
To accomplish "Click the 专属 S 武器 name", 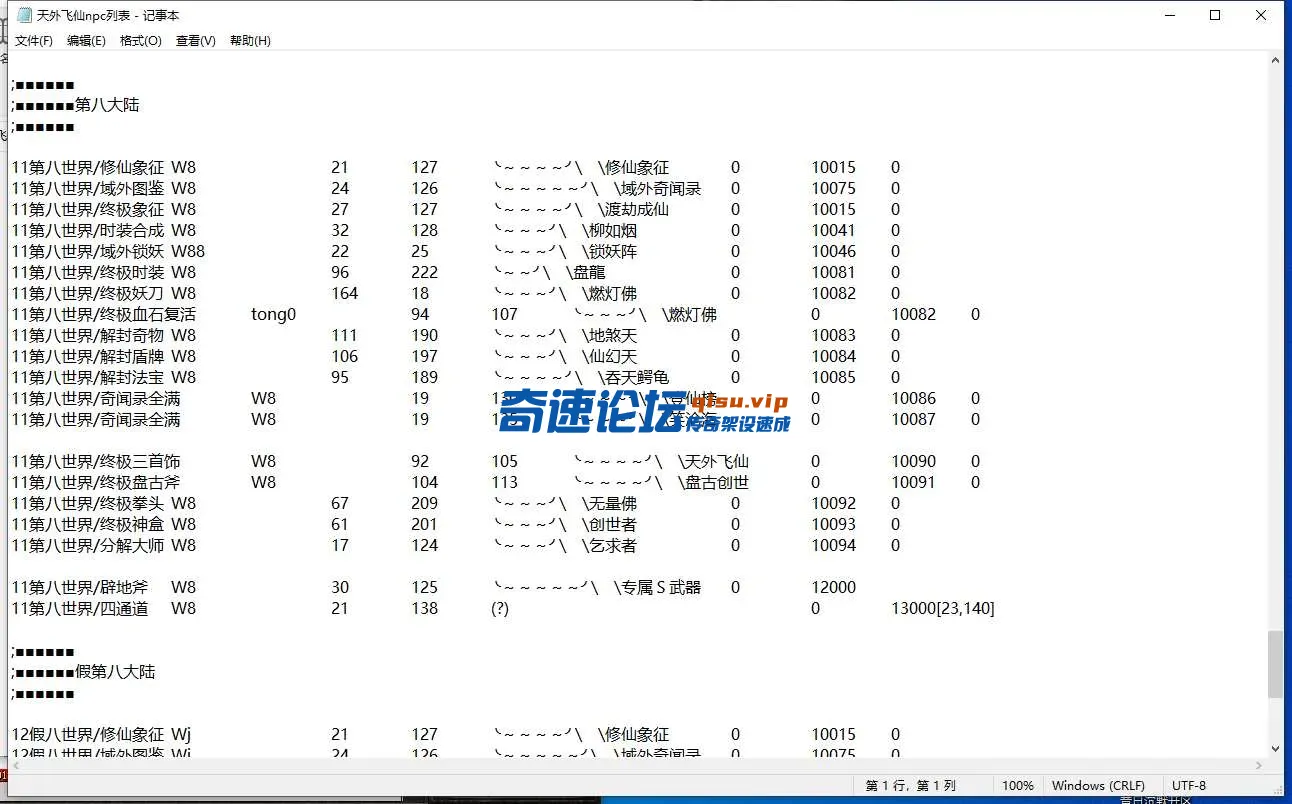I will click(661, 588).
